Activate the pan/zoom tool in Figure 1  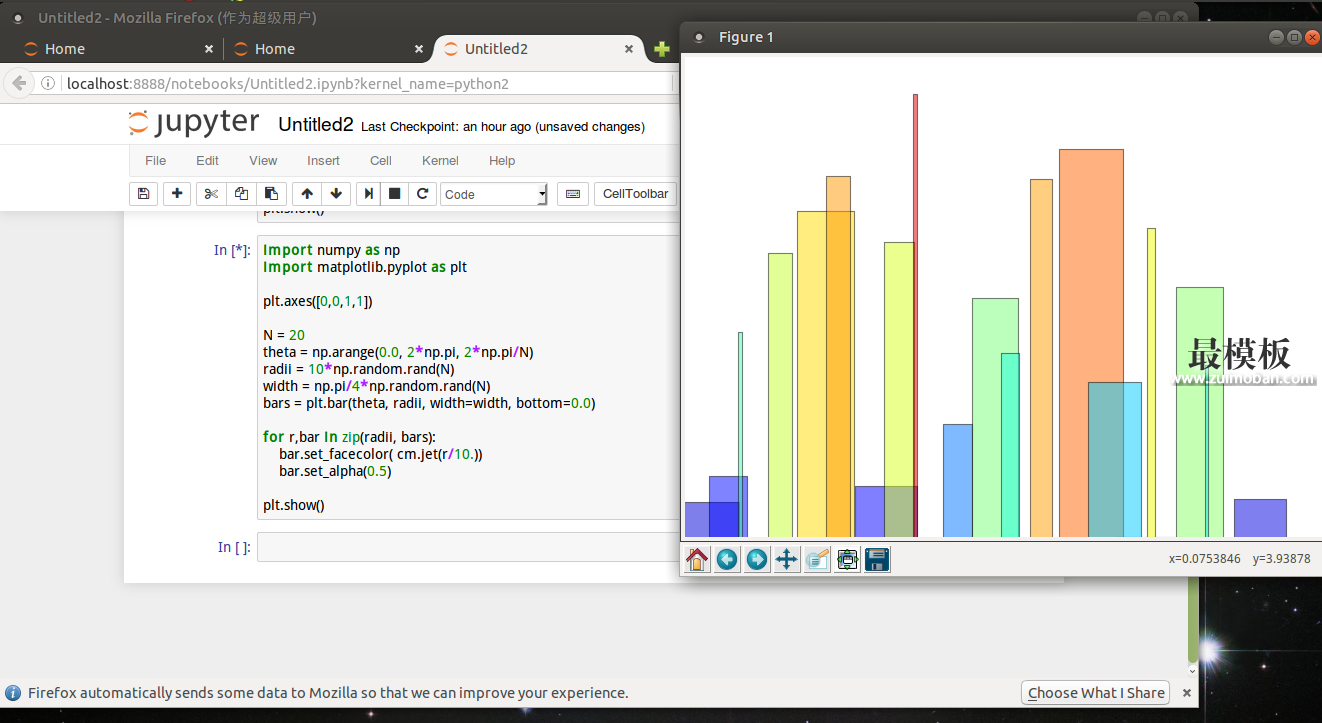(x=787, y=559)
